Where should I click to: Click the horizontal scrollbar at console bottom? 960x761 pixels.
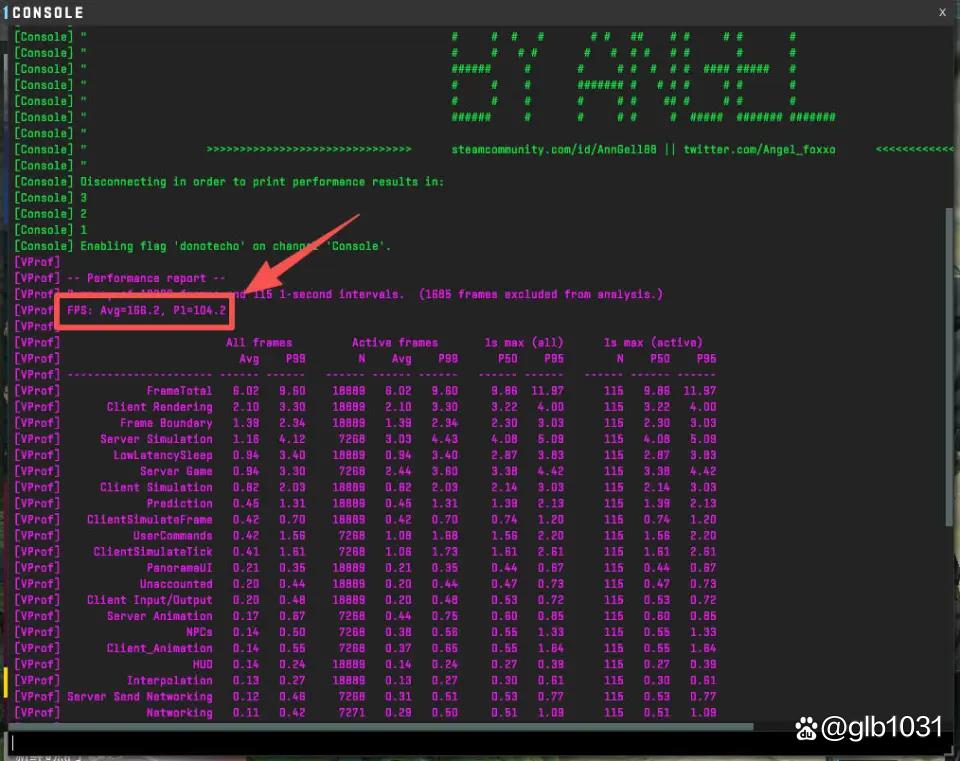383,727
